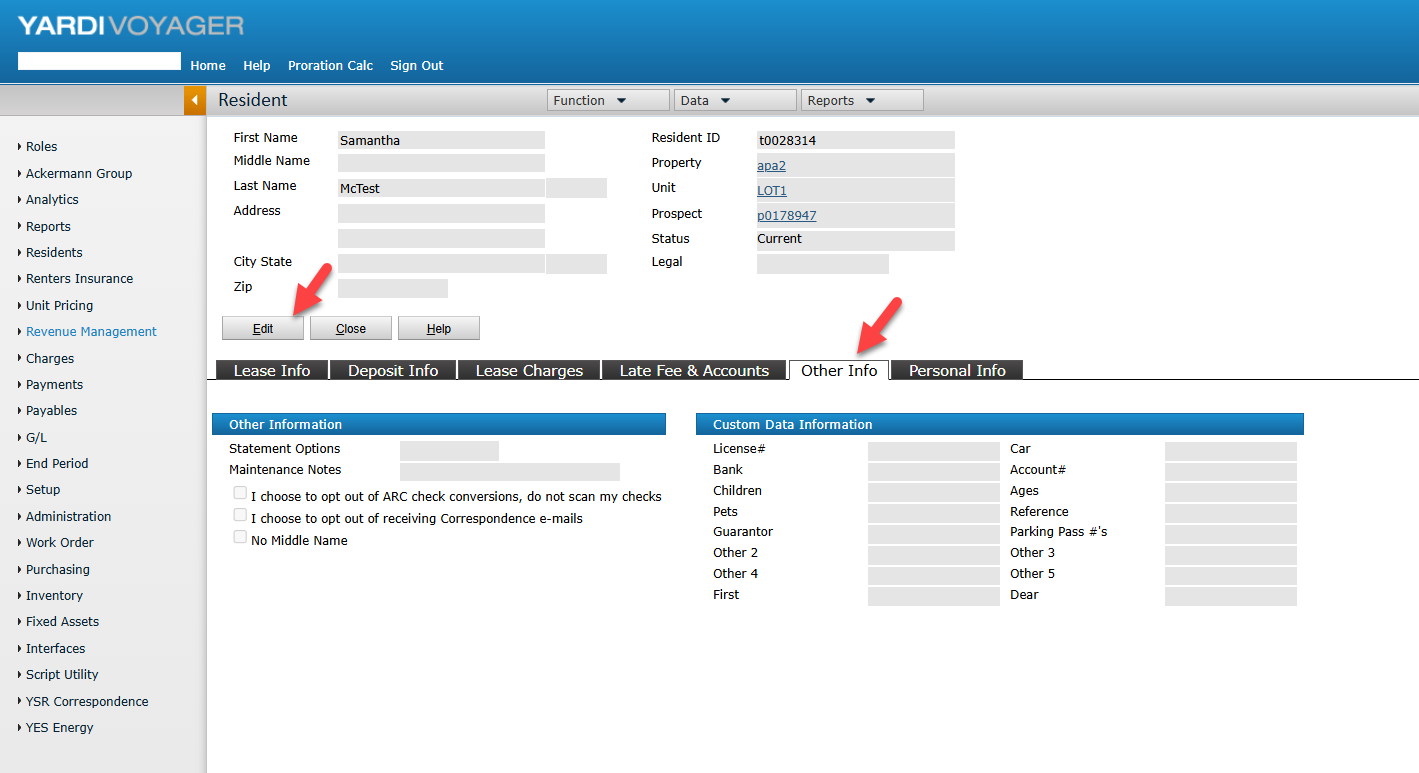Open the Reports dropdown in header

pyautogui.click(x=861, y=100)
